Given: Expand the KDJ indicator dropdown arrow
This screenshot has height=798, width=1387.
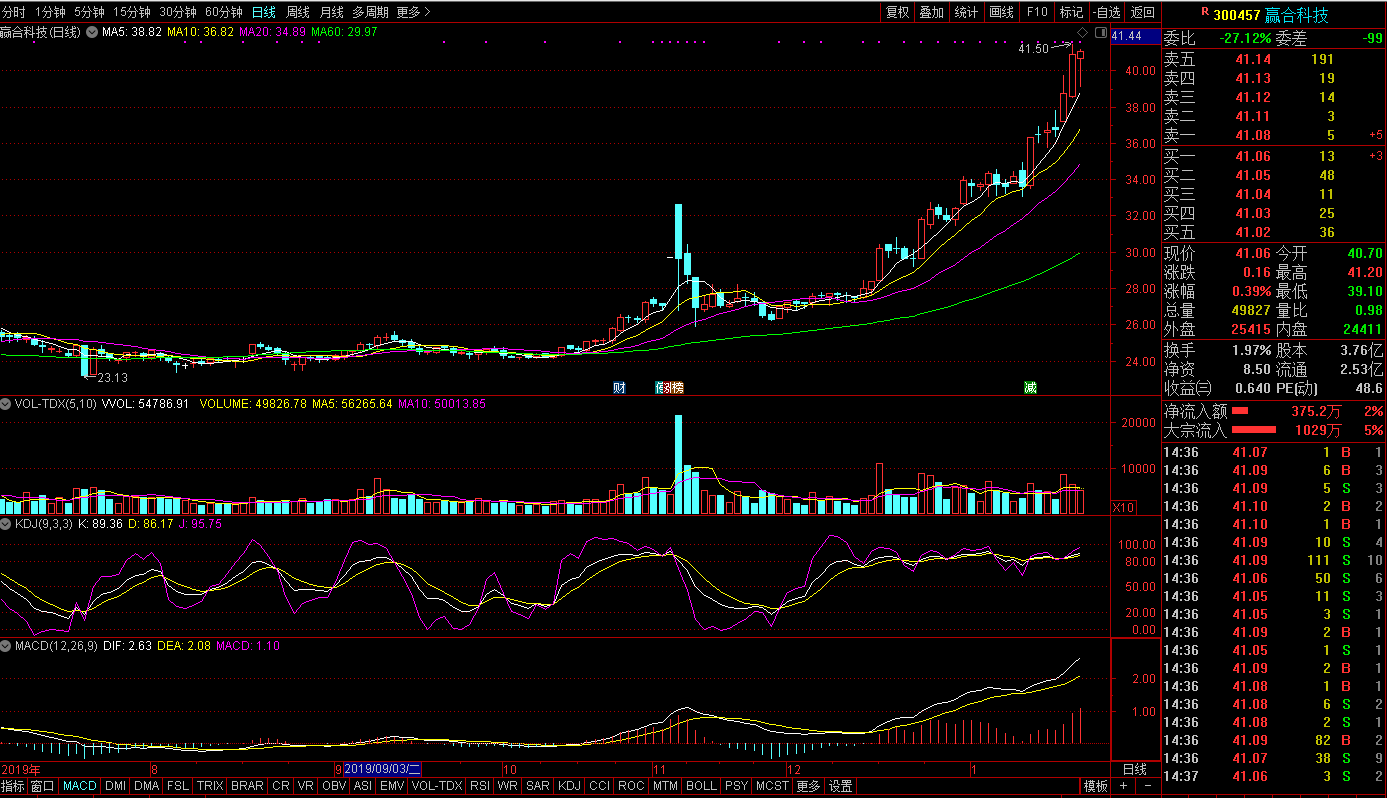Looking at the screenshot, I should coord(6,523).
